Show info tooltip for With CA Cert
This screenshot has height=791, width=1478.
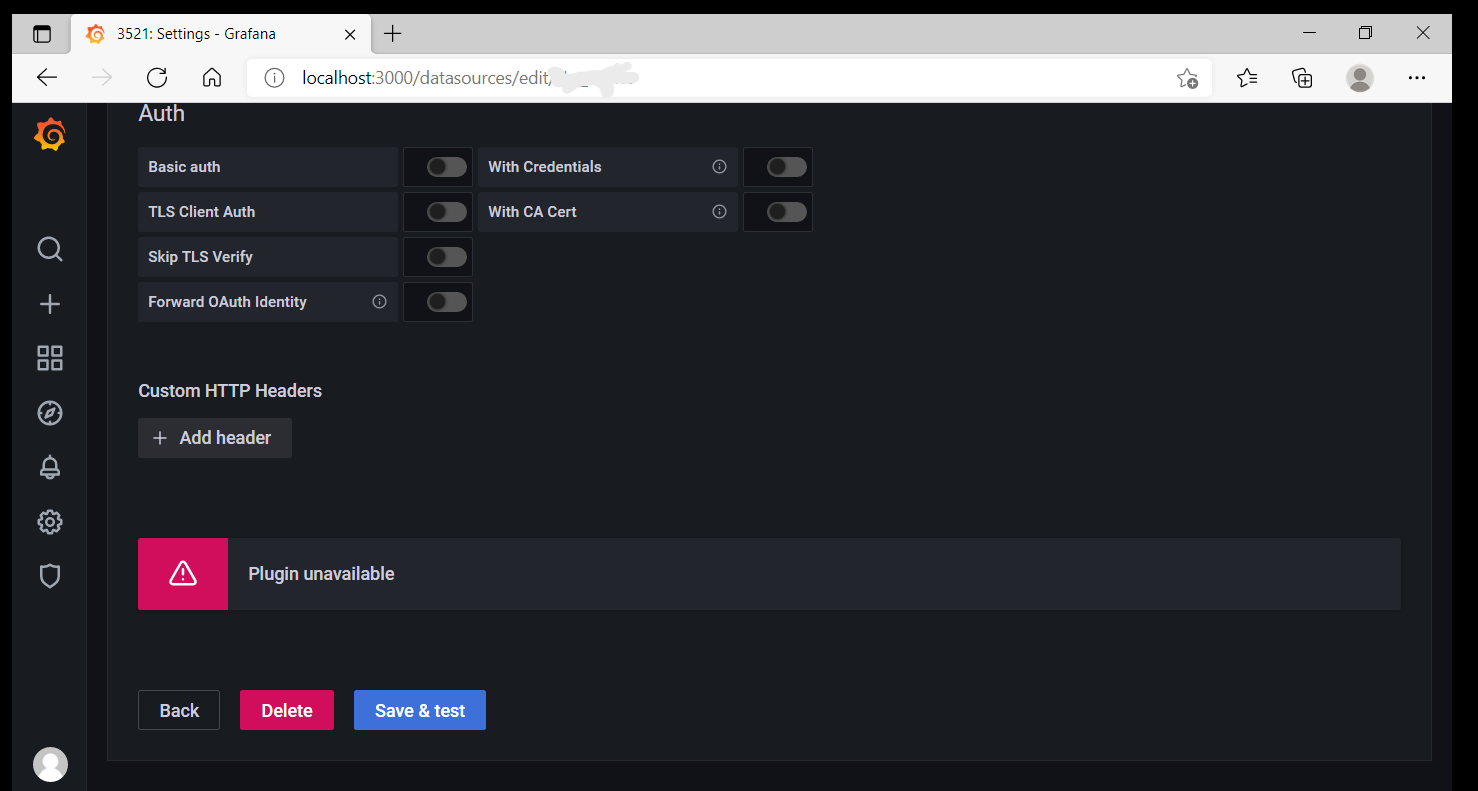click(719, 212)
